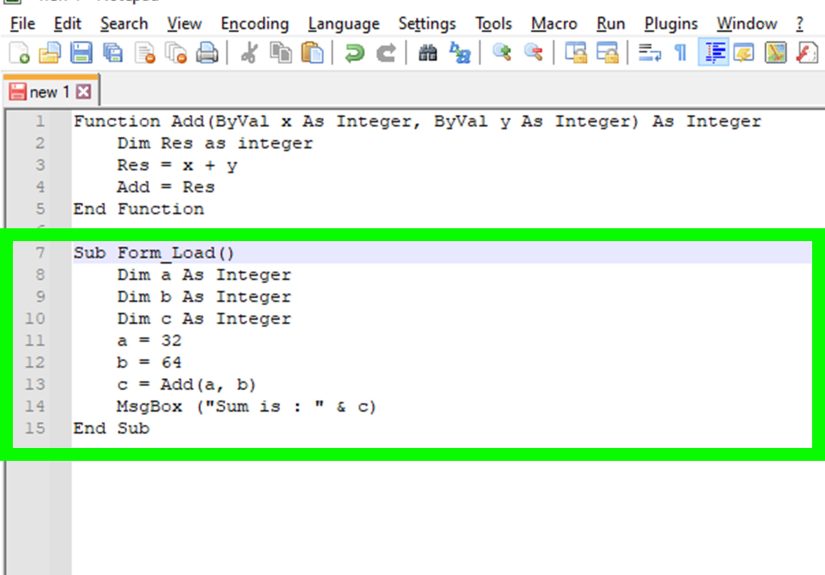Viewport: 825px width, 575px height.
Task: Close the 'new 1' tab with its X
Action: click(83, 92)
